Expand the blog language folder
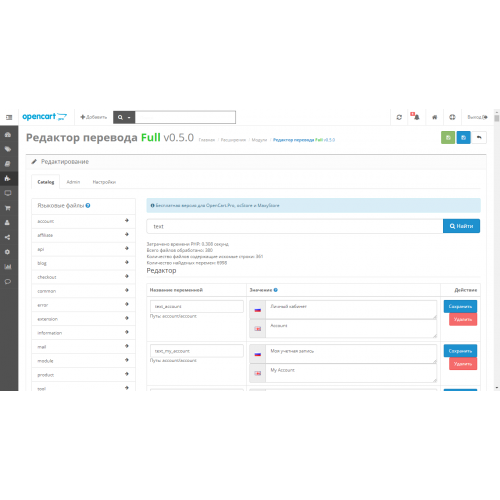Image resolution: width=500 pixels, height=500 pixels. click(83, 263)
